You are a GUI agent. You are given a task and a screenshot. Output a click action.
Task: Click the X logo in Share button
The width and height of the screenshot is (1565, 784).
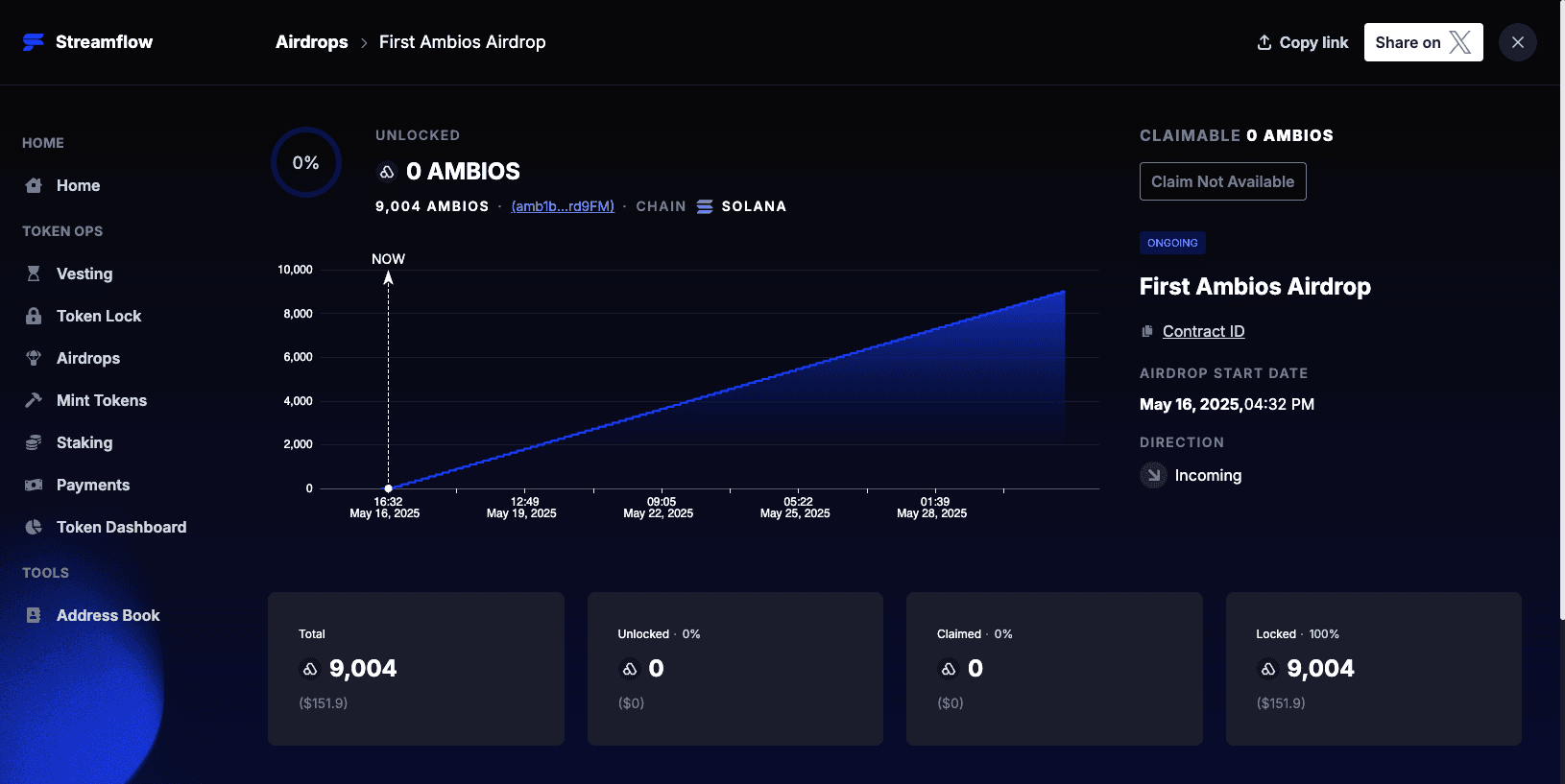pyautogui.click(x=1460, y=42)
